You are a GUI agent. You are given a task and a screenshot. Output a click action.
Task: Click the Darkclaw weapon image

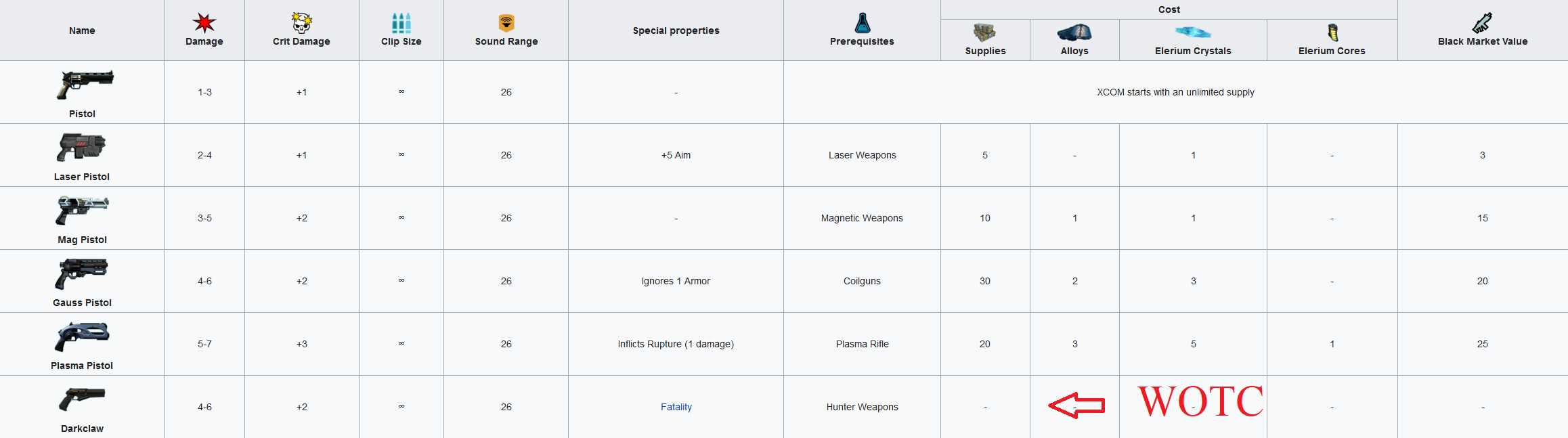point(82,399)
